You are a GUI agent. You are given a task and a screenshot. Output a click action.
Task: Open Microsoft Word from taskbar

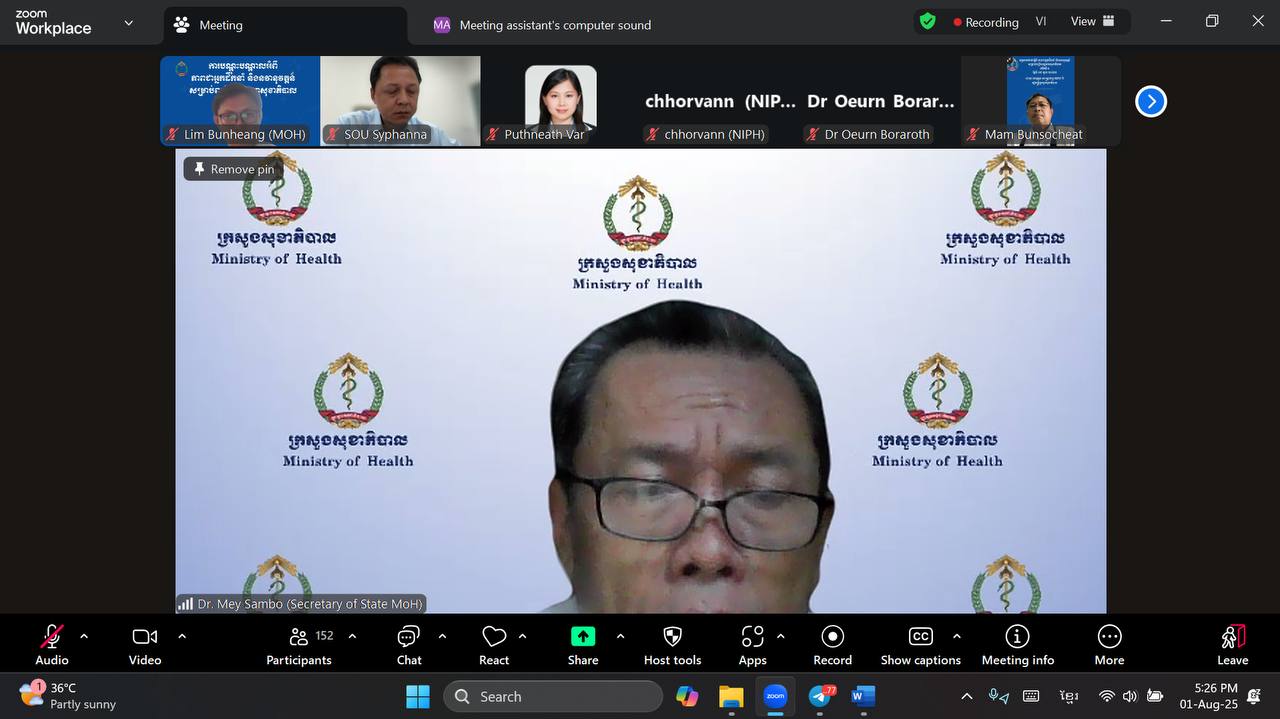[863, 696]
